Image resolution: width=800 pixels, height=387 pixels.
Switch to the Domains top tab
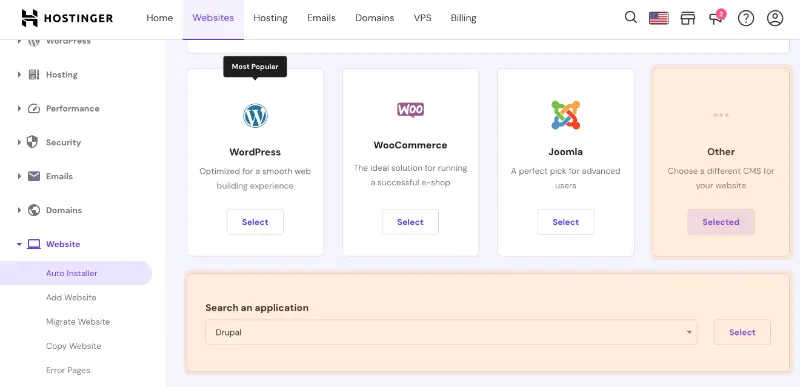(x=375, y=18)
